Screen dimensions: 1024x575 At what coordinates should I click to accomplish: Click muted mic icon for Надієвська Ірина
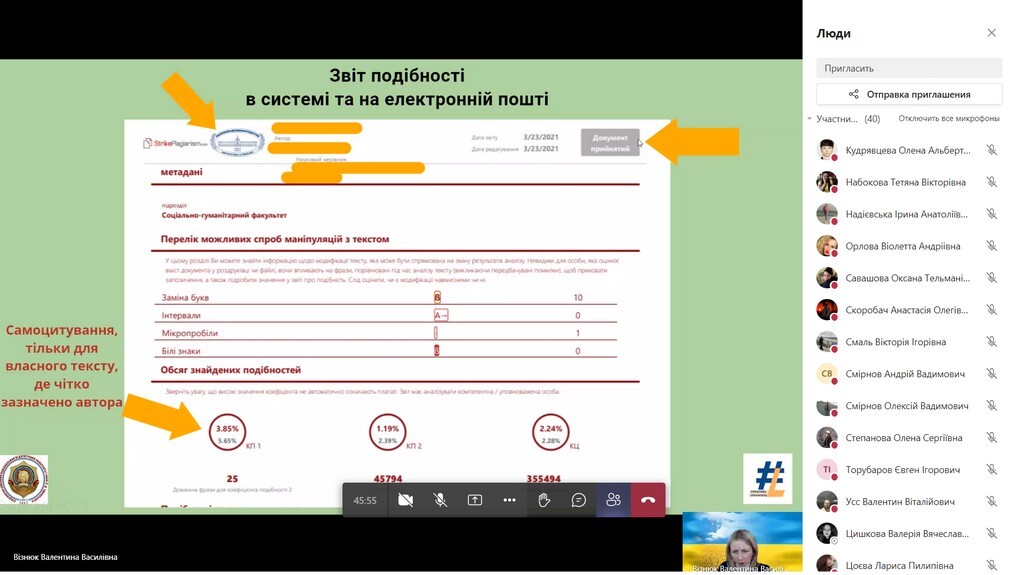991,214
